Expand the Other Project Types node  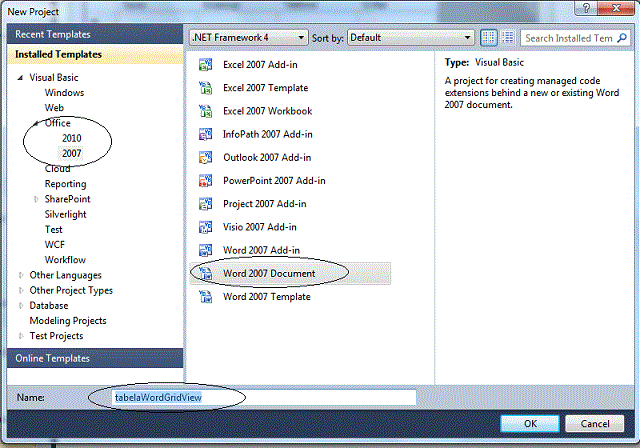[21, 291]
